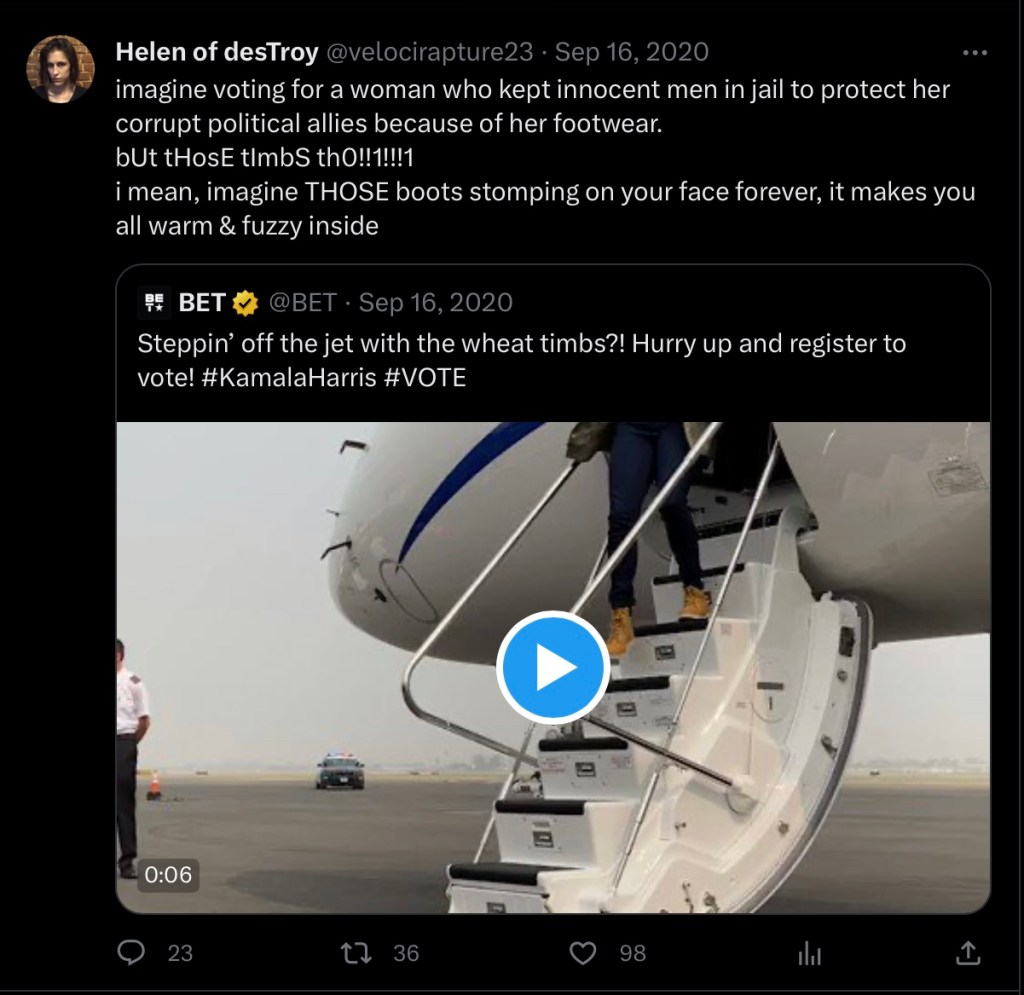The image size is (1024, 995).
Task: Click the share upload icon
Action: click(x=968, y=952)
